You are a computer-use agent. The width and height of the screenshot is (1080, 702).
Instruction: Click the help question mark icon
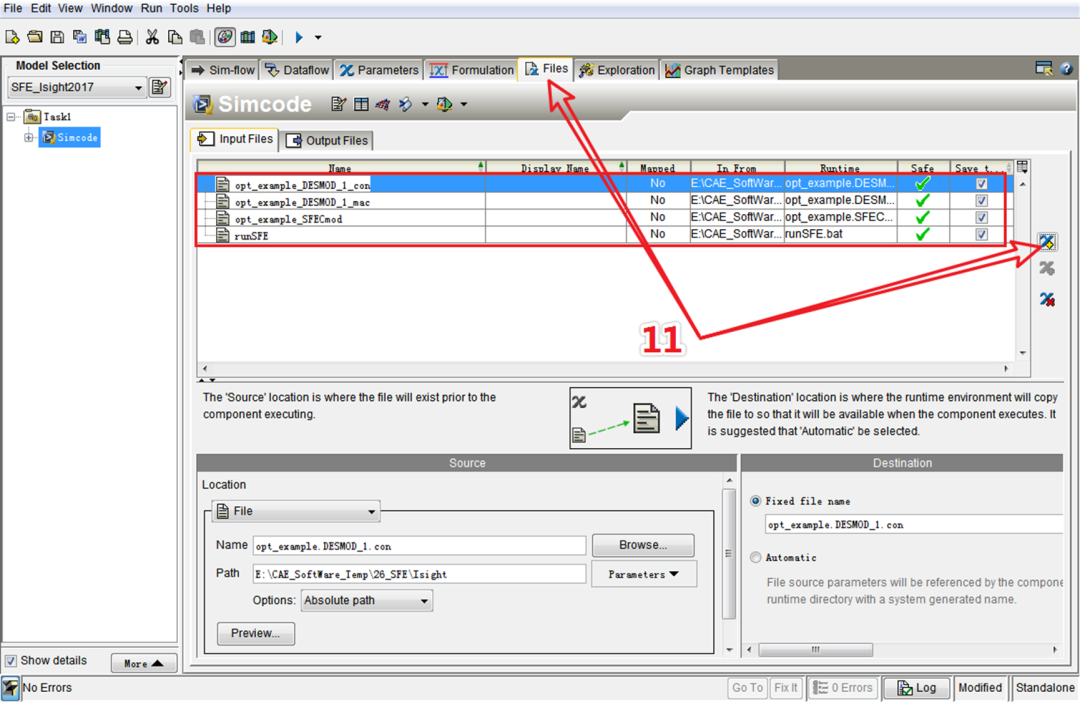coord(1066,69)
